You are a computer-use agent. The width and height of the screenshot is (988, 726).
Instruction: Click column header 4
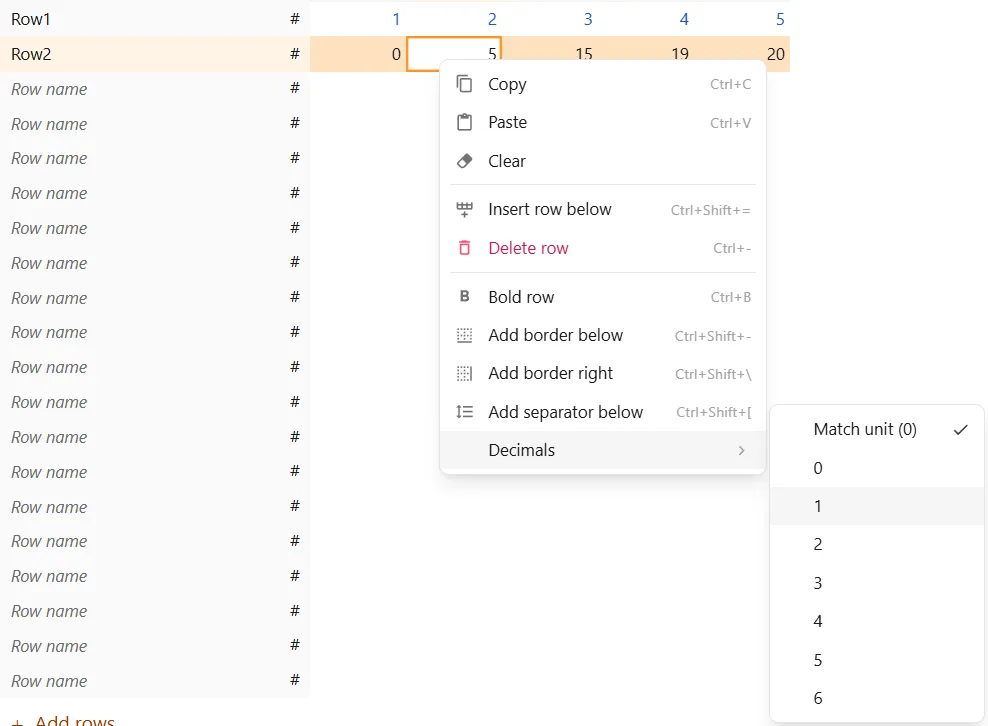coord(684,19)
